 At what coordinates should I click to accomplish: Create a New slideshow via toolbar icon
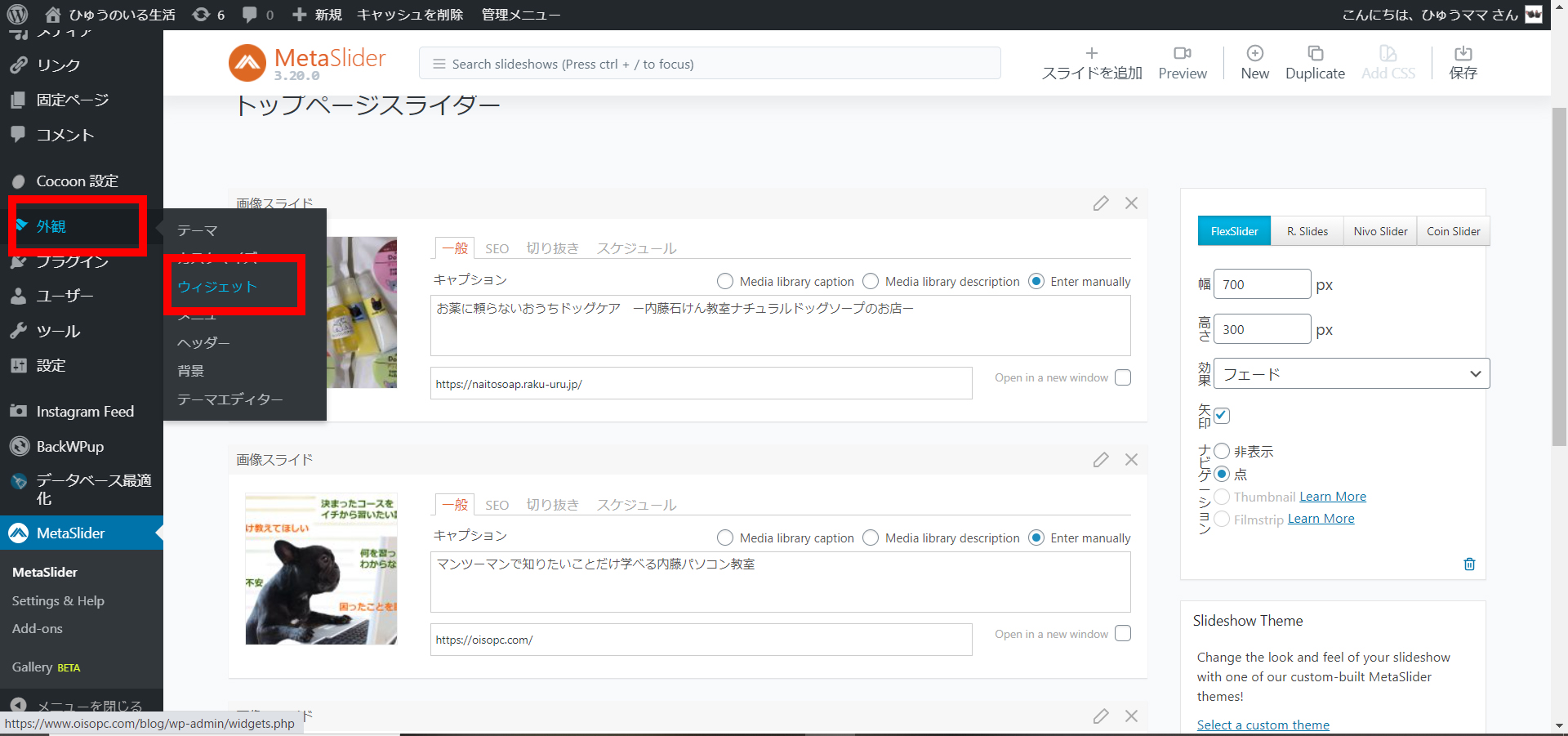pyautogui.click(x=1254, y=54)
